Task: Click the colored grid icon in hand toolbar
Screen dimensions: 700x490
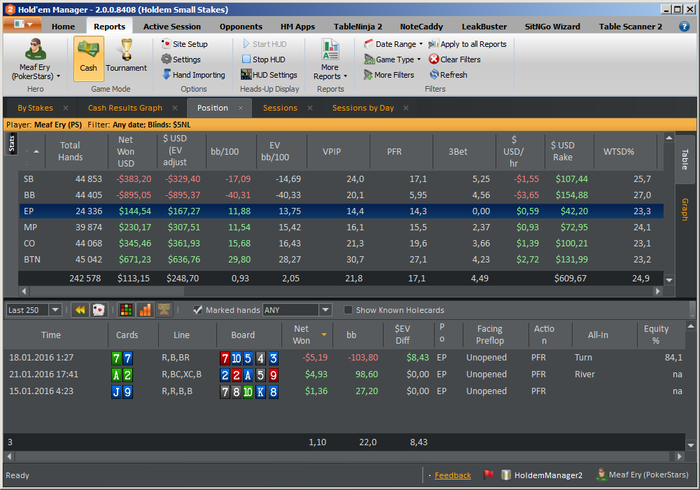Action: tap(126, 310)
